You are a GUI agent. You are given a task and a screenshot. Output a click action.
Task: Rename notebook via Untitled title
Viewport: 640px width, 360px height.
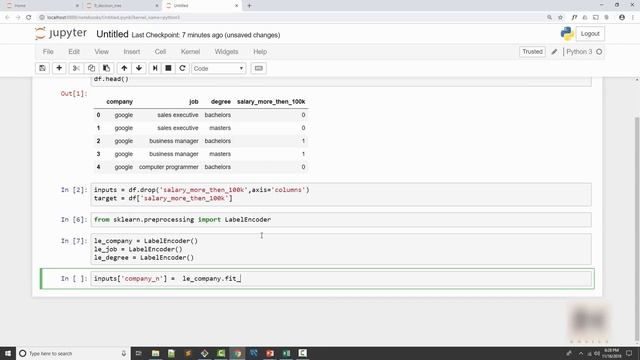point(112,34)
